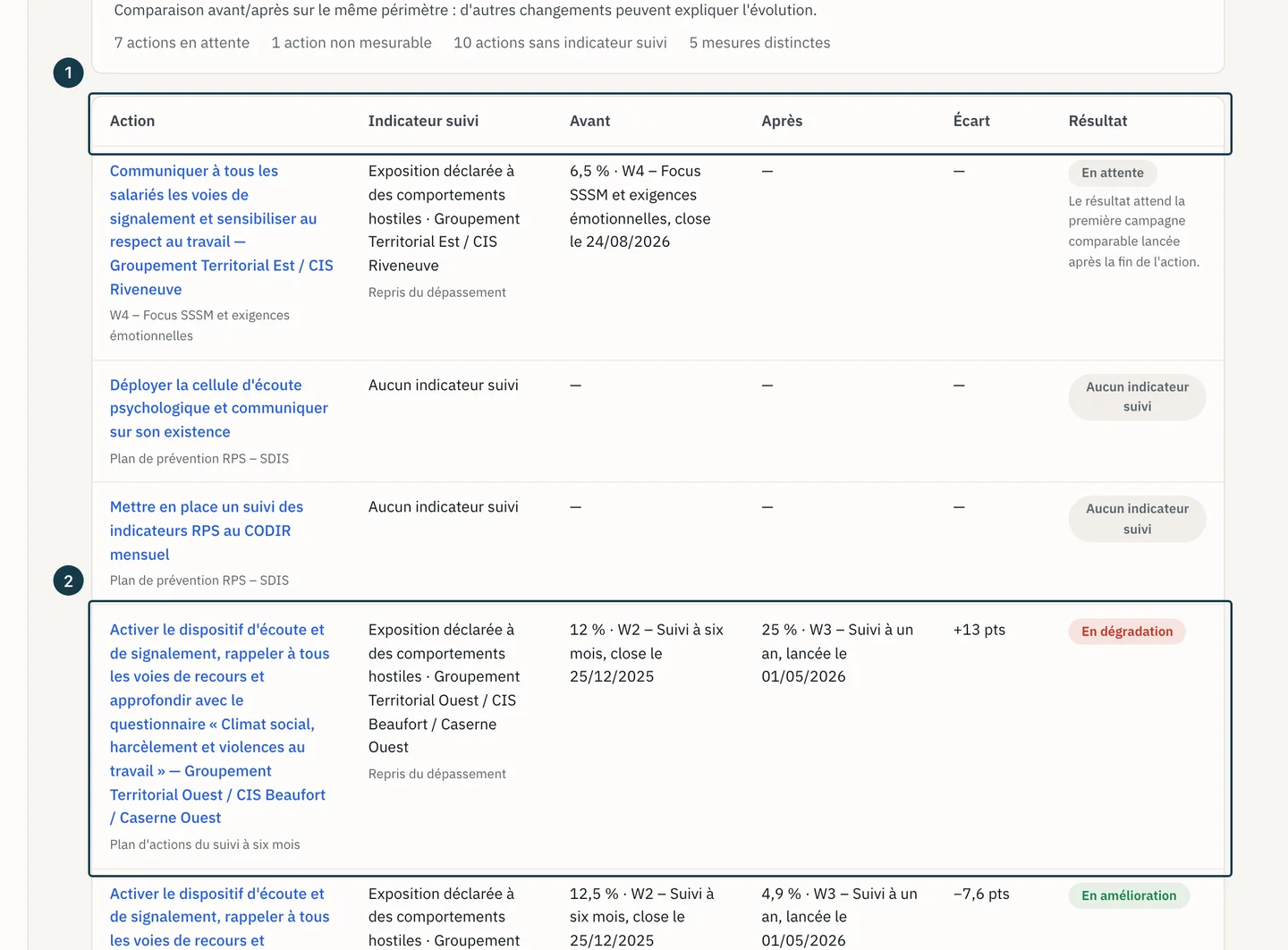Select the "25 % · W3 – Suivi à un an" après cell
The height and width of the screenshot is (950, 1288).
click(x=837, y=653)
